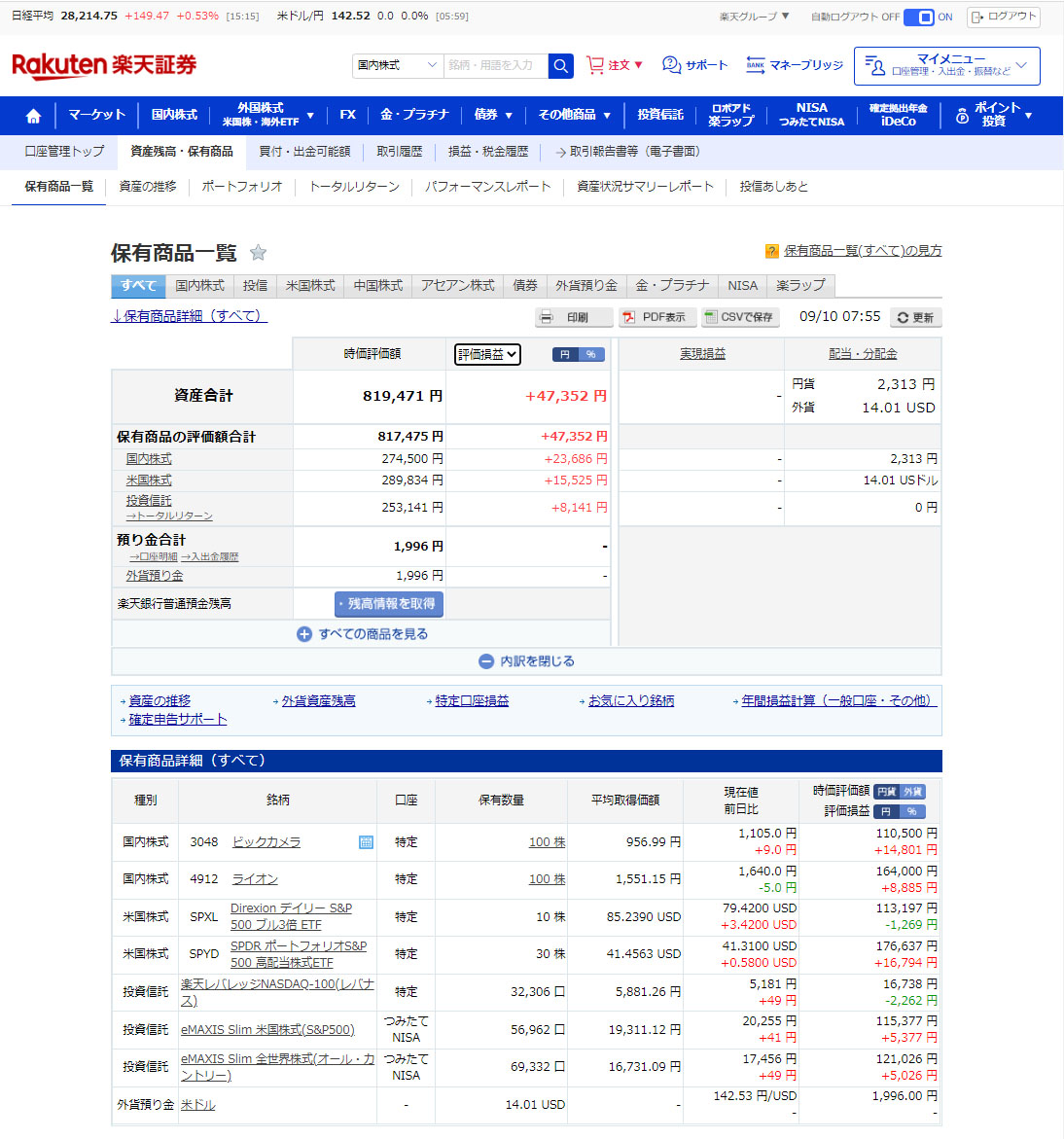Click the favorite star beside 保有商品一覧
The width and height of the screenshot is (1064, 1139).
[x=258, y=253]
